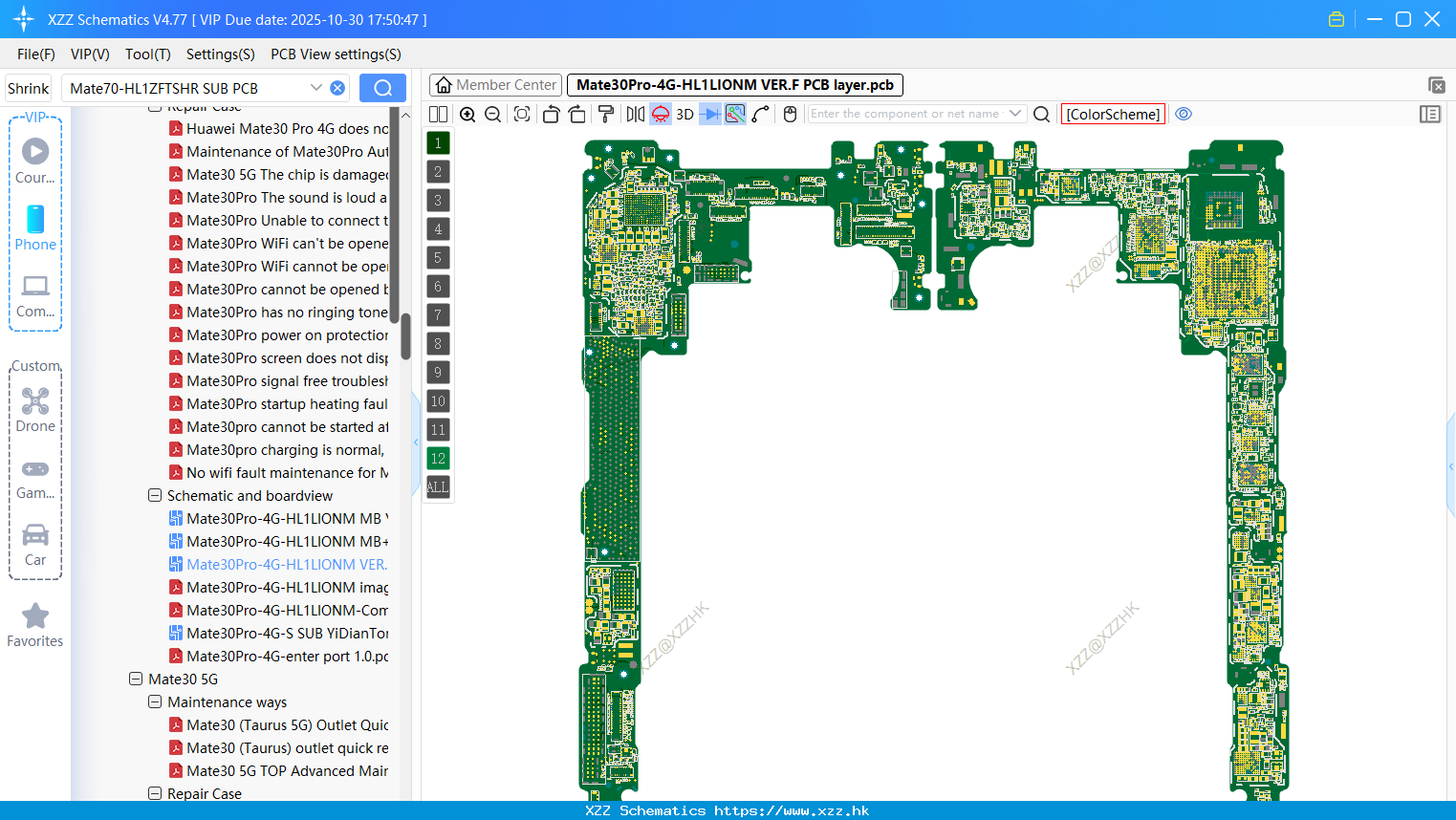Expand the right panel with edge arrow
Screen dimensions: 1456x820
[x=1451, y=466]
